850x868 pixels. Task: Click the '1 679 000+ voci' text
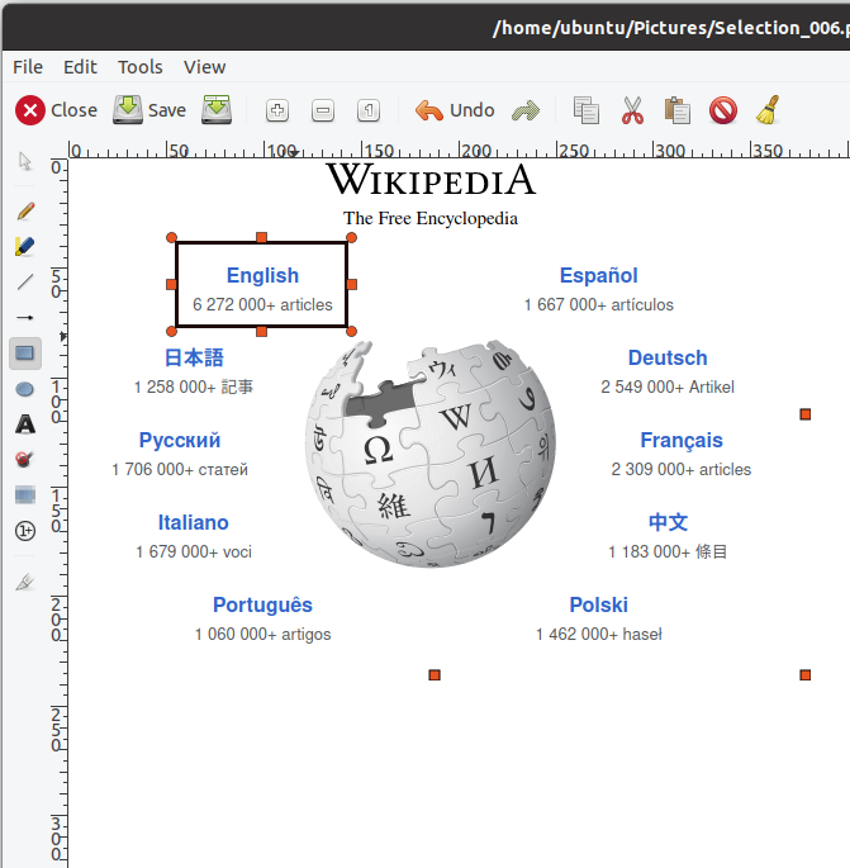193,551
